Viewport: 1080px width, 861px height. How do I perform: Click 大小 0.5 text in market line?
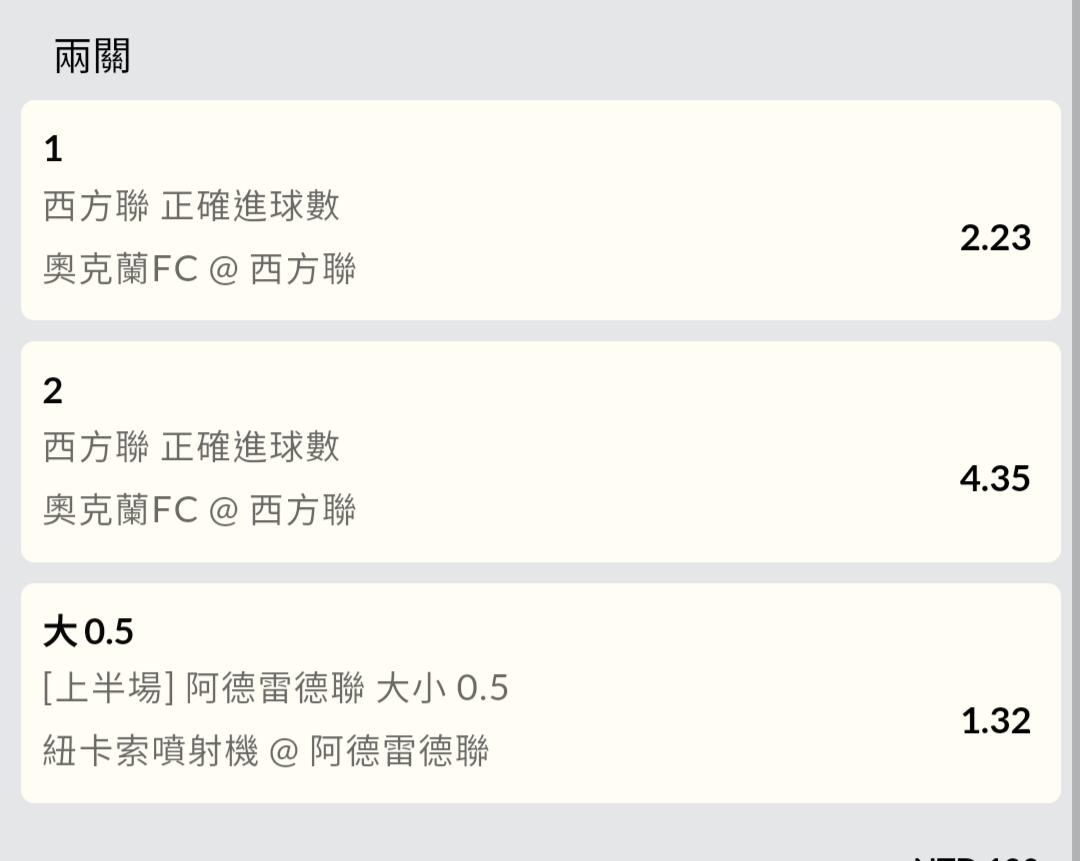pyautogui.click(x=442, y=689)
